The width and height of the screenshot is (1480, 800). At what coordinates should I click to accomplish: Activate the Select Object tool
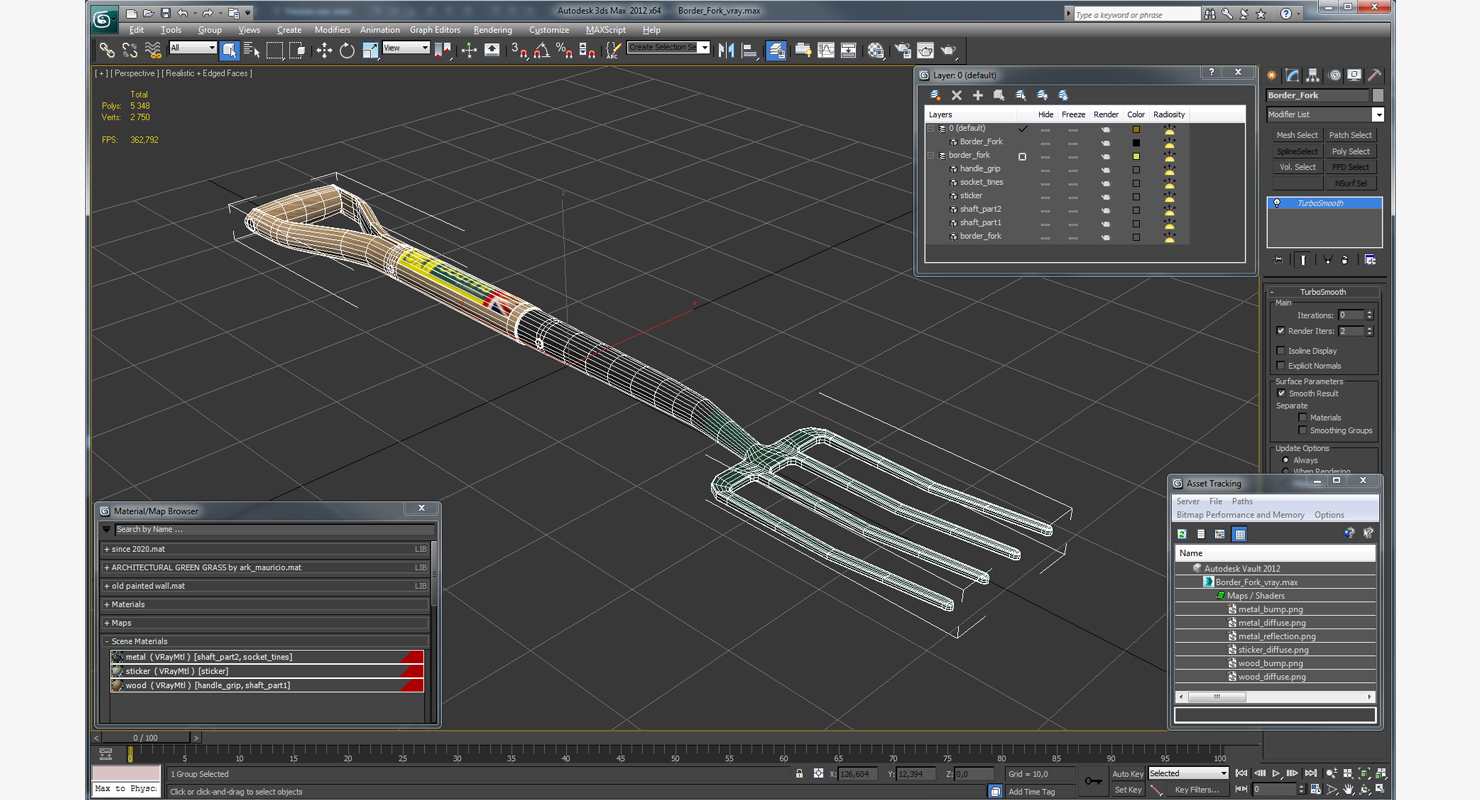229,50
